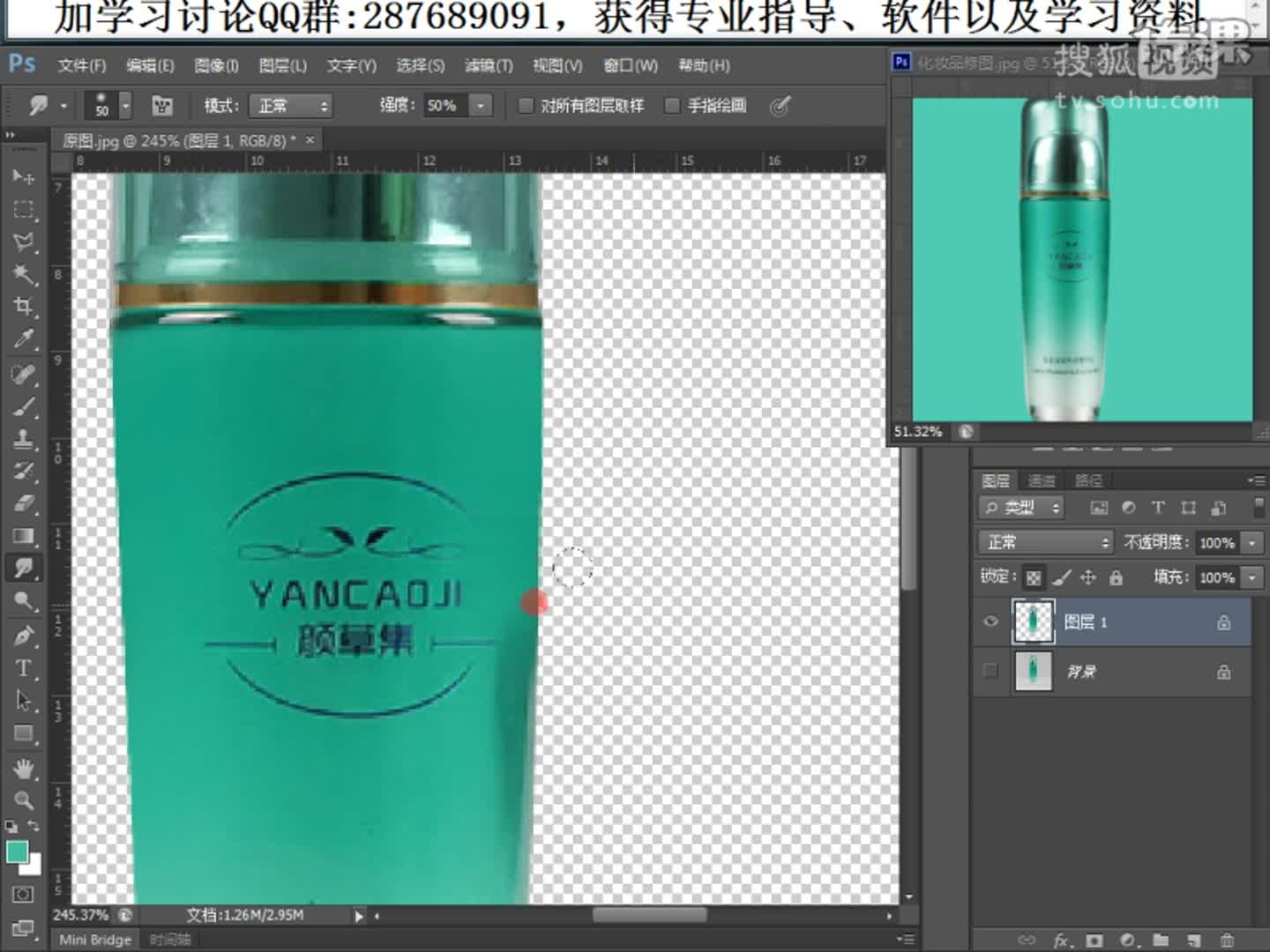Switch to the 路径 tab
Screen dimensions: 1270x952
[x=1088, y=480]
